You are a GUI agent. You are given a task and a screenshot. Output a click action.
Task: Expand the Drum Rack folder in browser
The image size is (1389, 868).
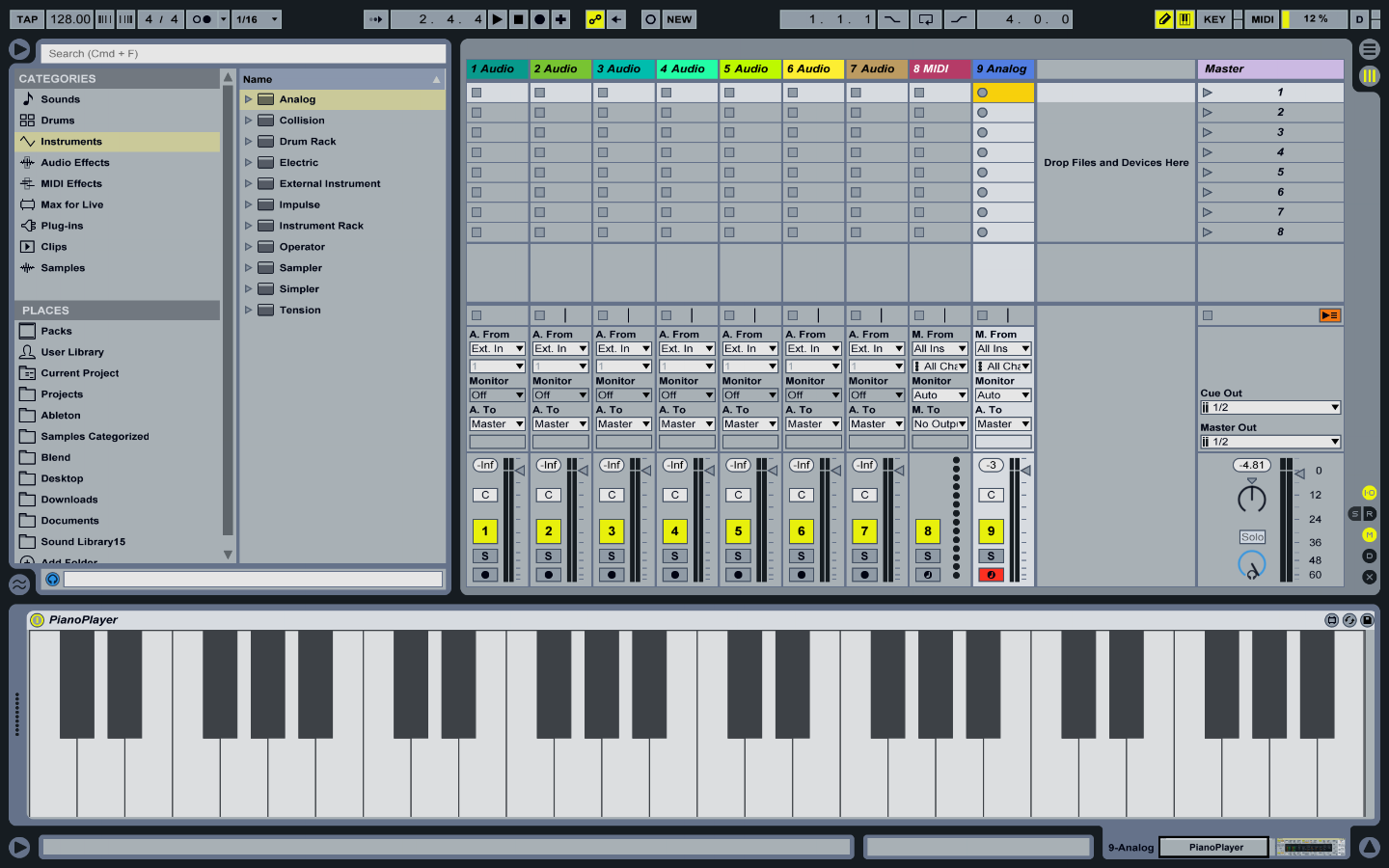click(248, 142)
